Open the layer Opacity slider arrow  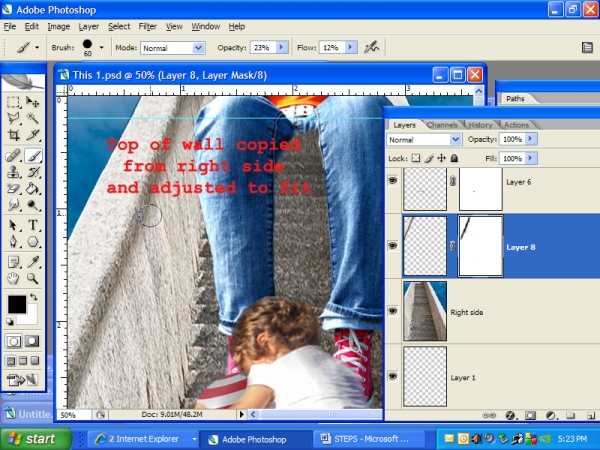coord(531,139)
